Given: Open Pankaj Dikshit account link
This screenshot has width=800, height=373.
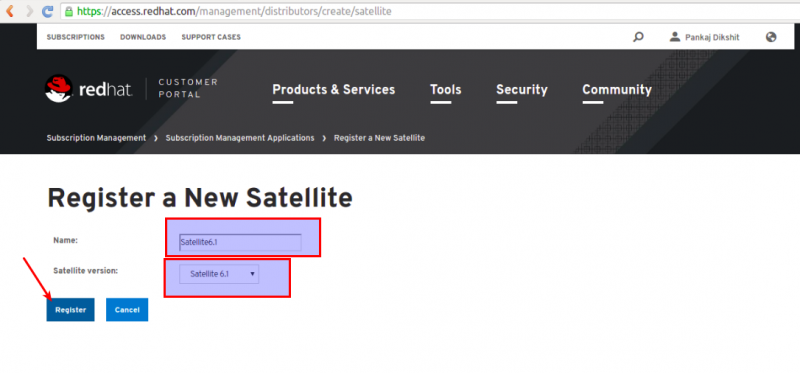Looking at the screenshot, I should [x=712, y=37].
